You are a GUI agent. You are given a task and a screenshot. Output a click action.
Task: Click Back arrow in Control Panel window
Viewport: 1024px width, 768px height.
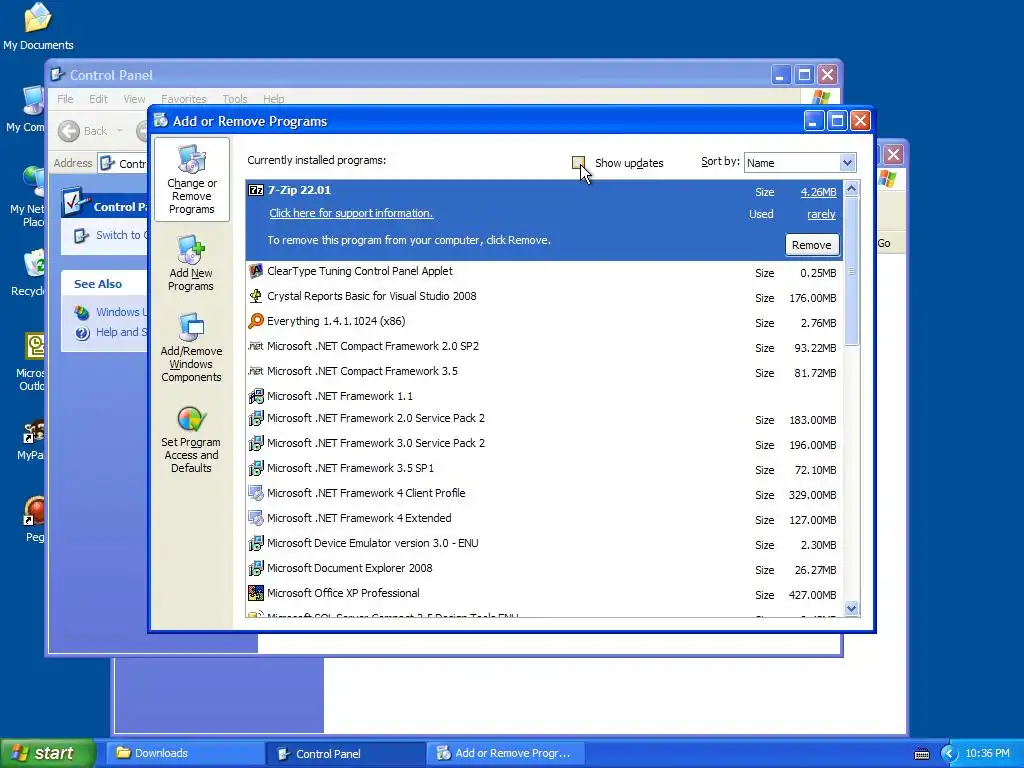(69, 131)
